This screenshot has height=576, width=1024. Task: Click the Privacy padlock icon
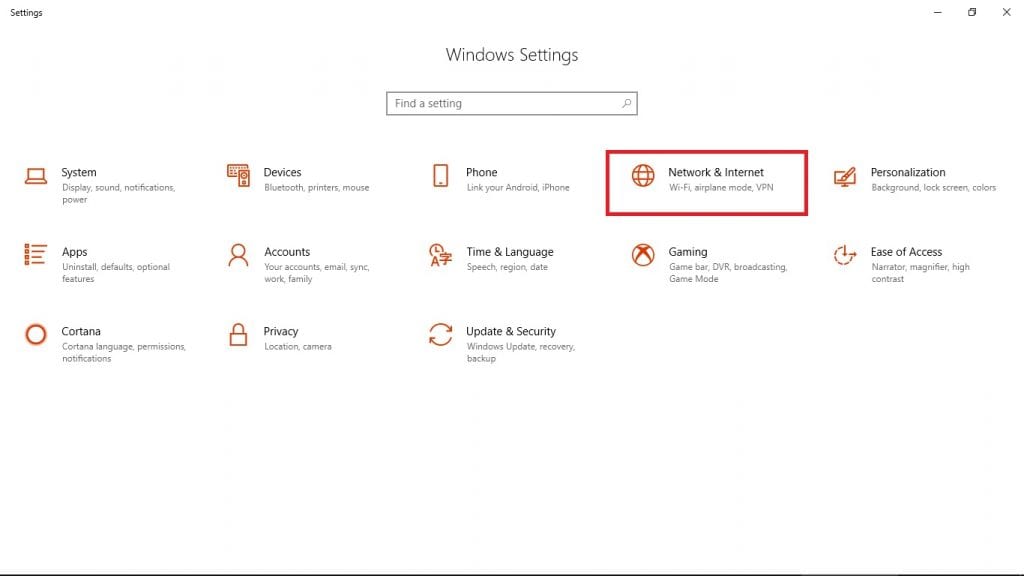coord(238,334)
